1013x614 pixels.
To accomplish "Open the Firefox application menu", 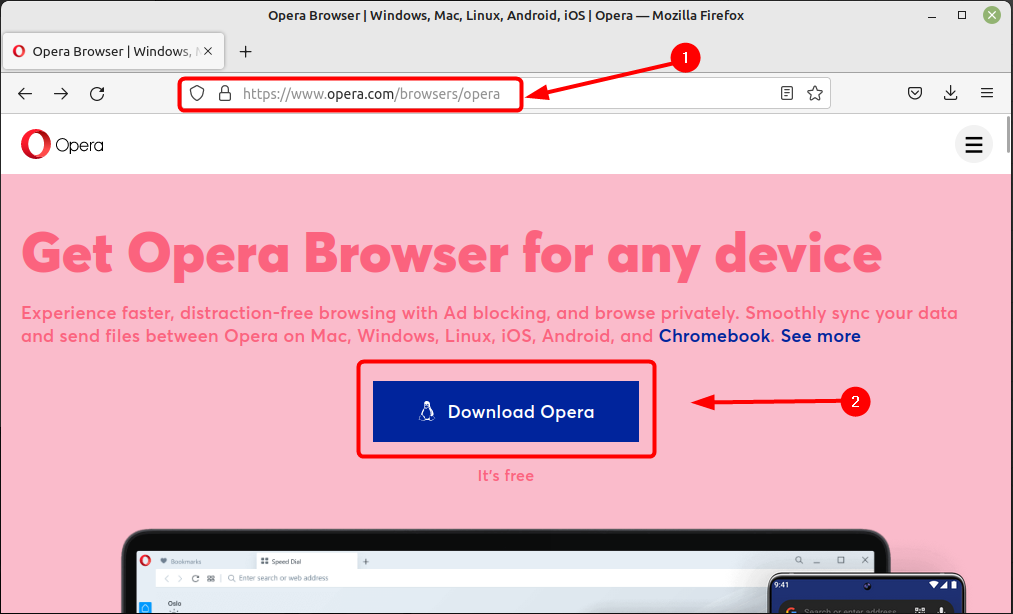I will [x=987, y=93].
